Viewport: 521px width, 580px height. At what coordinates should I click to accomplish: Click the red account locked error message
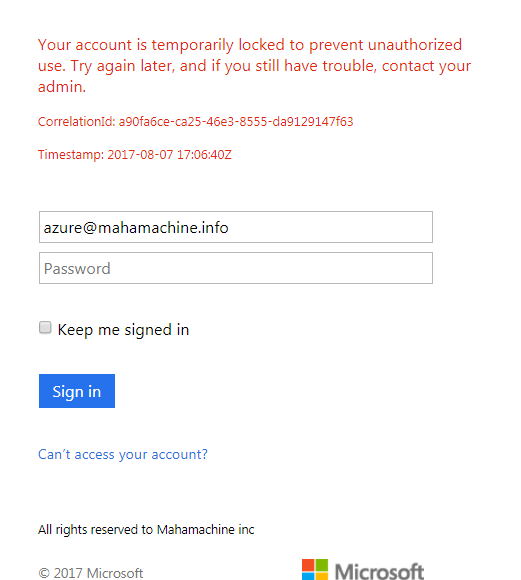pos(255,65)
